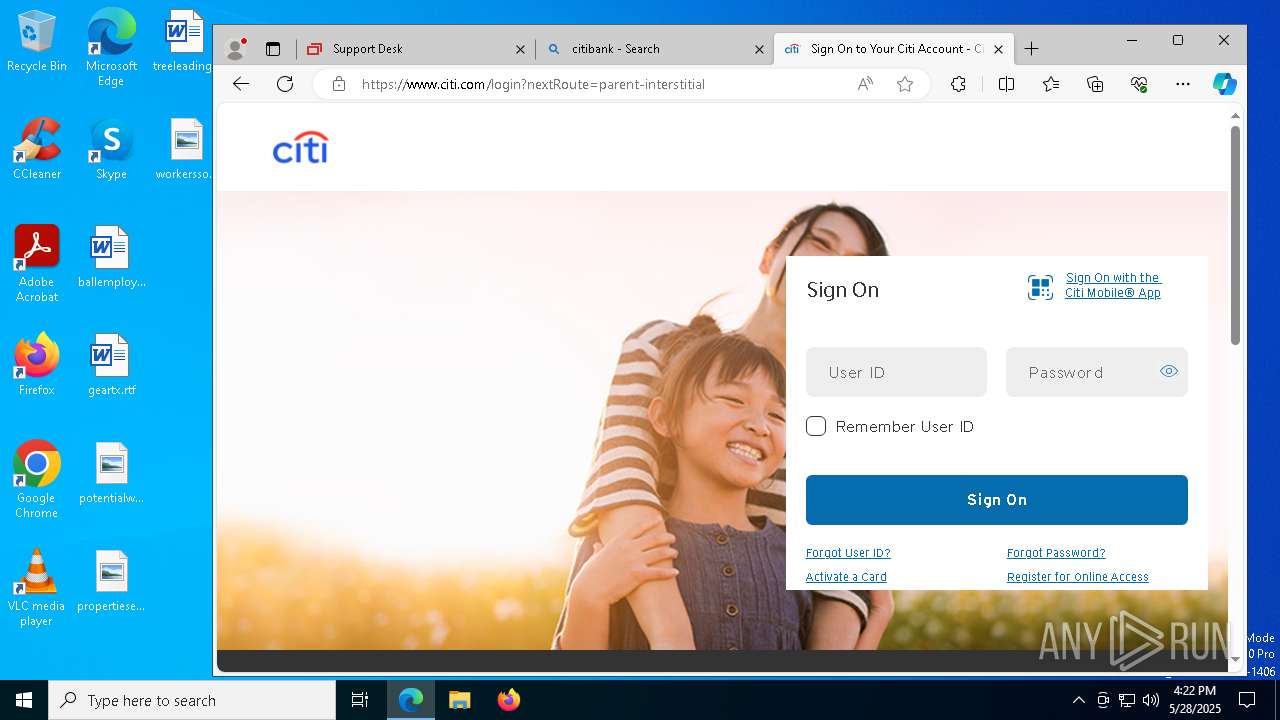Image resolution: width=1280 pixels, height=720 pixels.
Task: Open the Collections icon
Action: 1095,84
